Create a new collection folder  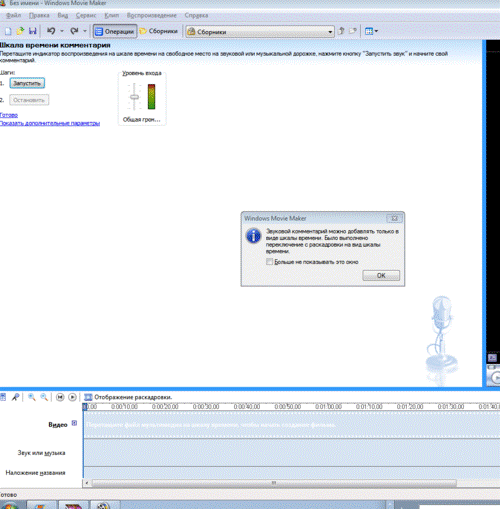(x=353, y=31)
